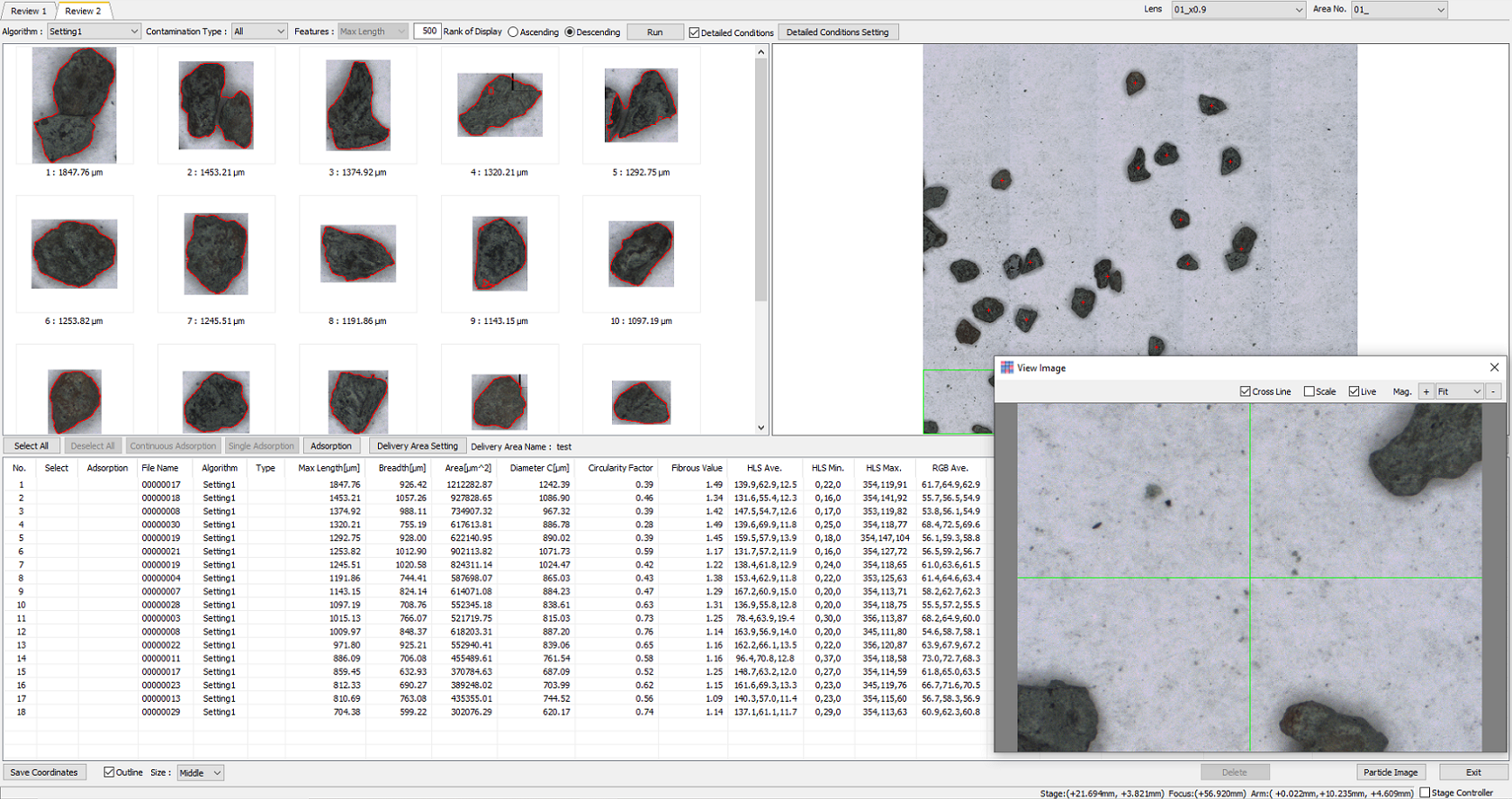Enable the Scale checkbox
Viewport: 1512px width, 799px height.
coord(1309,391)
